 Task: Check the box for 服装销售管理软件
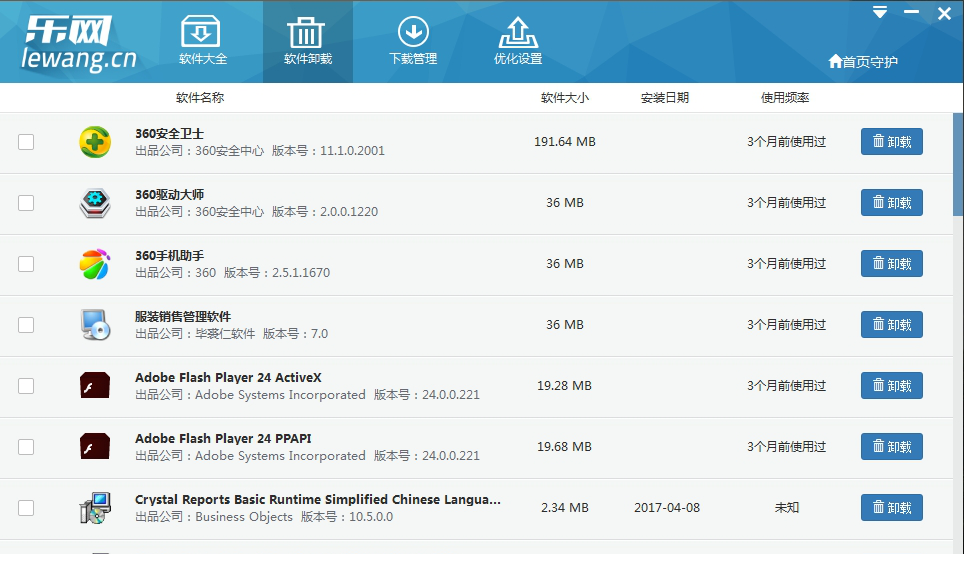[26, 325]
